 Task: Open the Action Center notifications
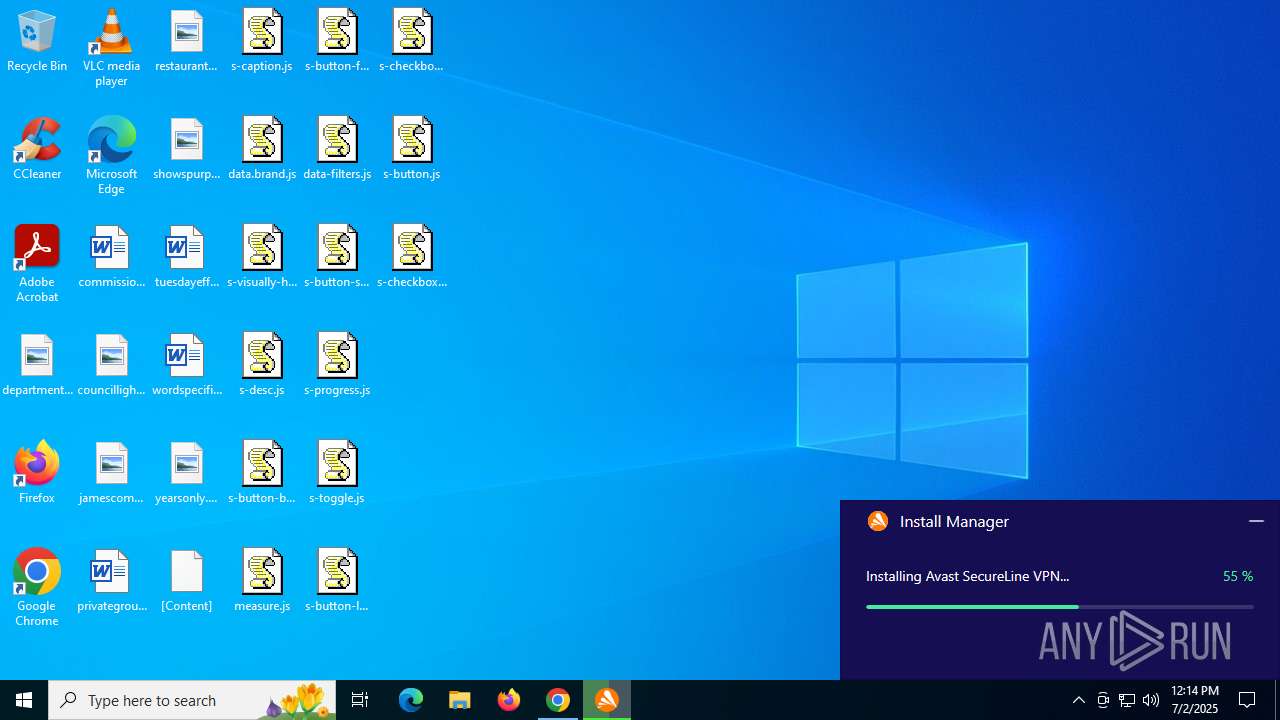1248,700
